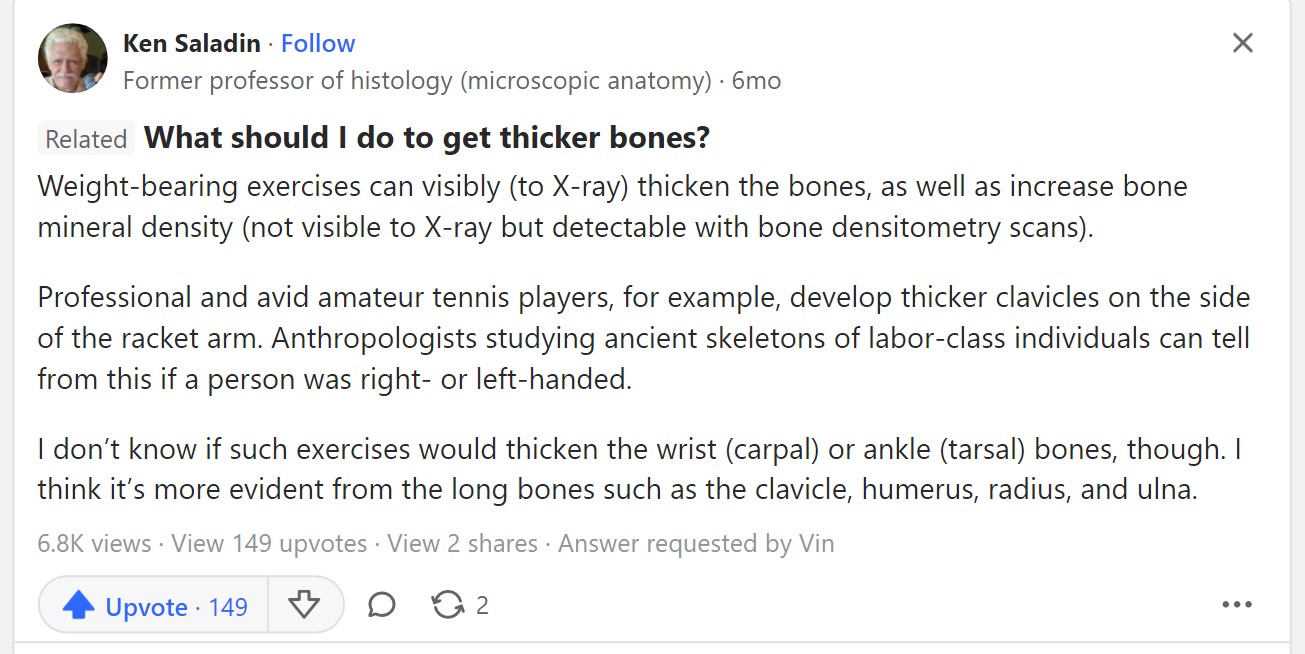Click the Related label
This screenshot has height=654, width=1305.
point(86,139)
